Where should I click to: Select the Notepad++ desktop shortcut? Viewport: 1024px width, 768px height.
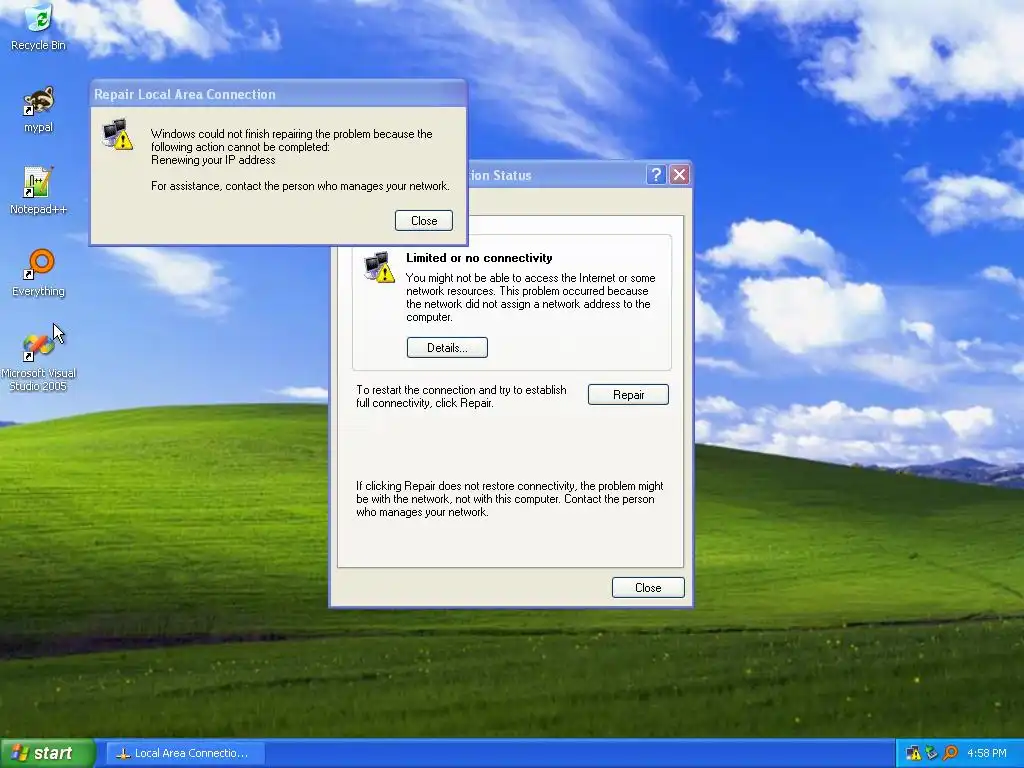[39, 190]
